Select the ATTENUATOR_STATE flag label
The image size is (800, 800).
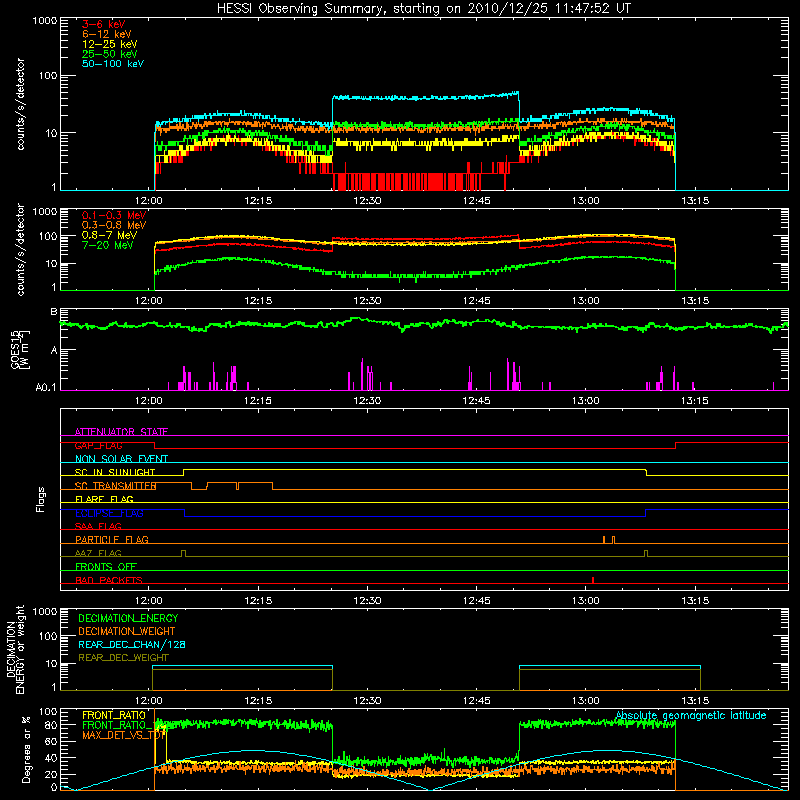point(121,432)
